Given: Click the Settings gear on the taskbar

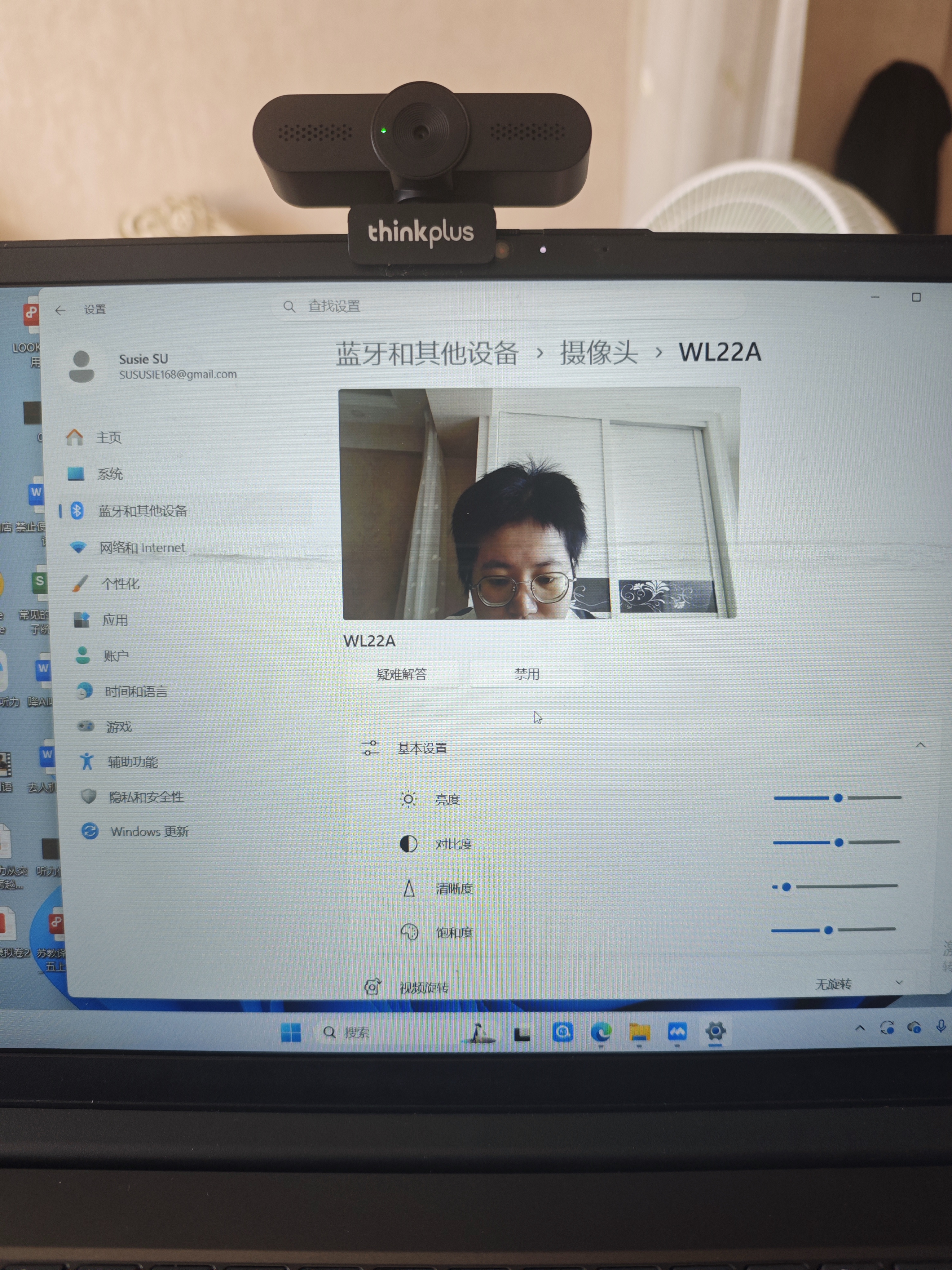Looking at the screenshot, I should [716, 1032].
